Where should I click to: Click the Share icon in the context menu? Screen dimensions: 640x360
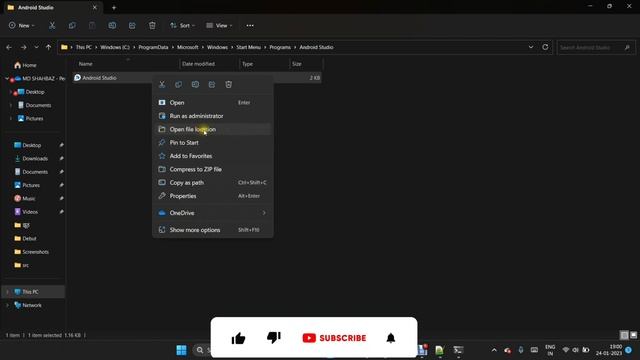pos(212,84)
